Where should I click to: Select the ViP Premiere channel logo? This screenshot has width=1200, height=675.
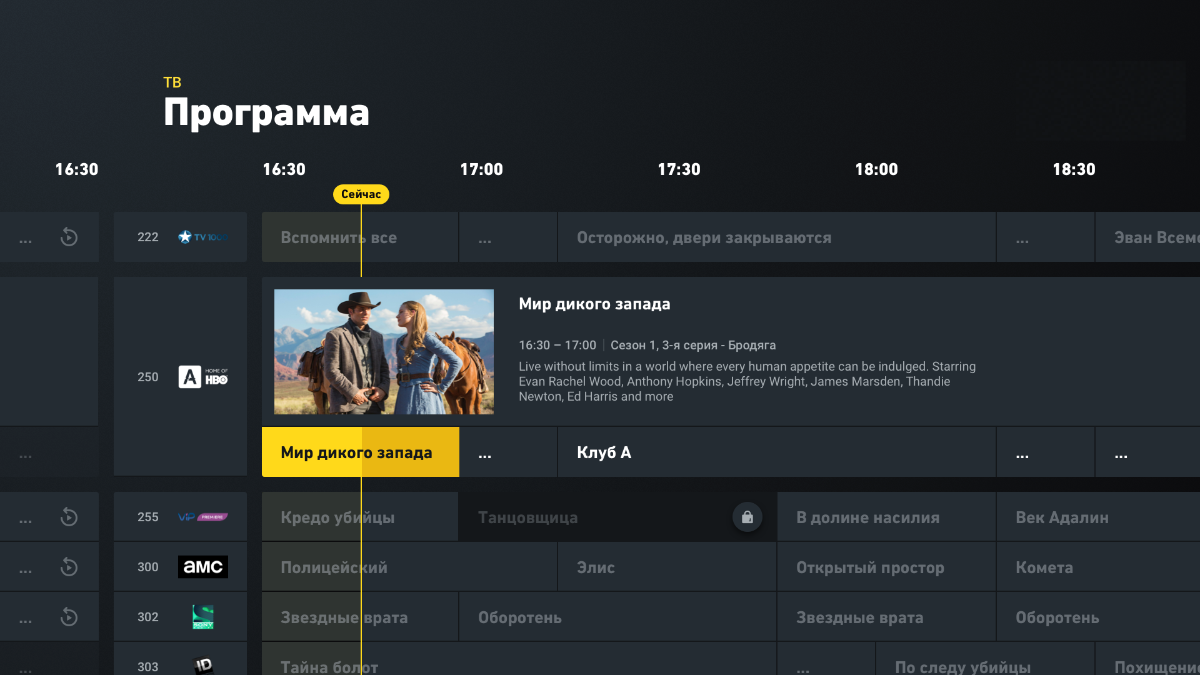(x=203, y=517)
